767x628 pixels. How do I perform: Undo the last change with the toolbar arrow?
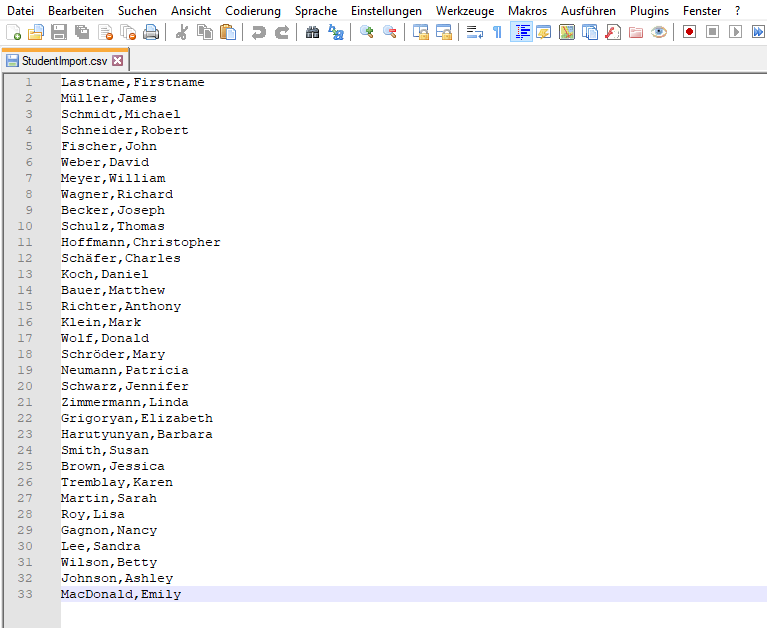[x=259, y=32]
